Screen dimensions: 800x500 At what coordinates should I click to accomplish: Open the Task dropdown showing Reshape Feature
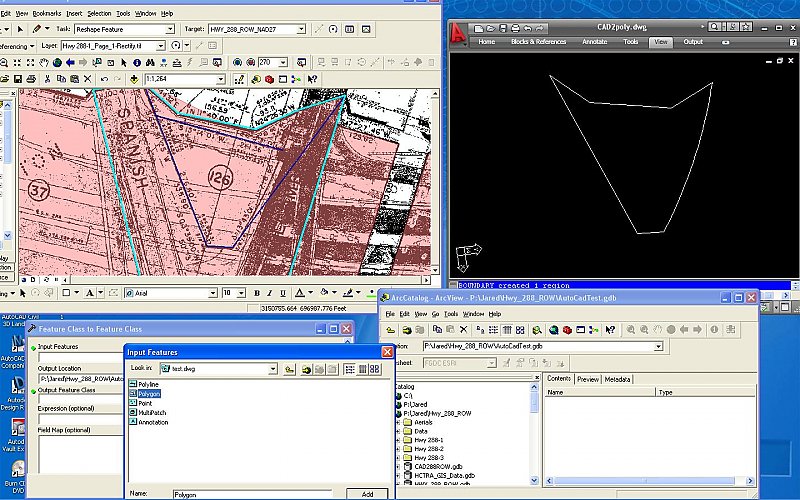point(171,29)
